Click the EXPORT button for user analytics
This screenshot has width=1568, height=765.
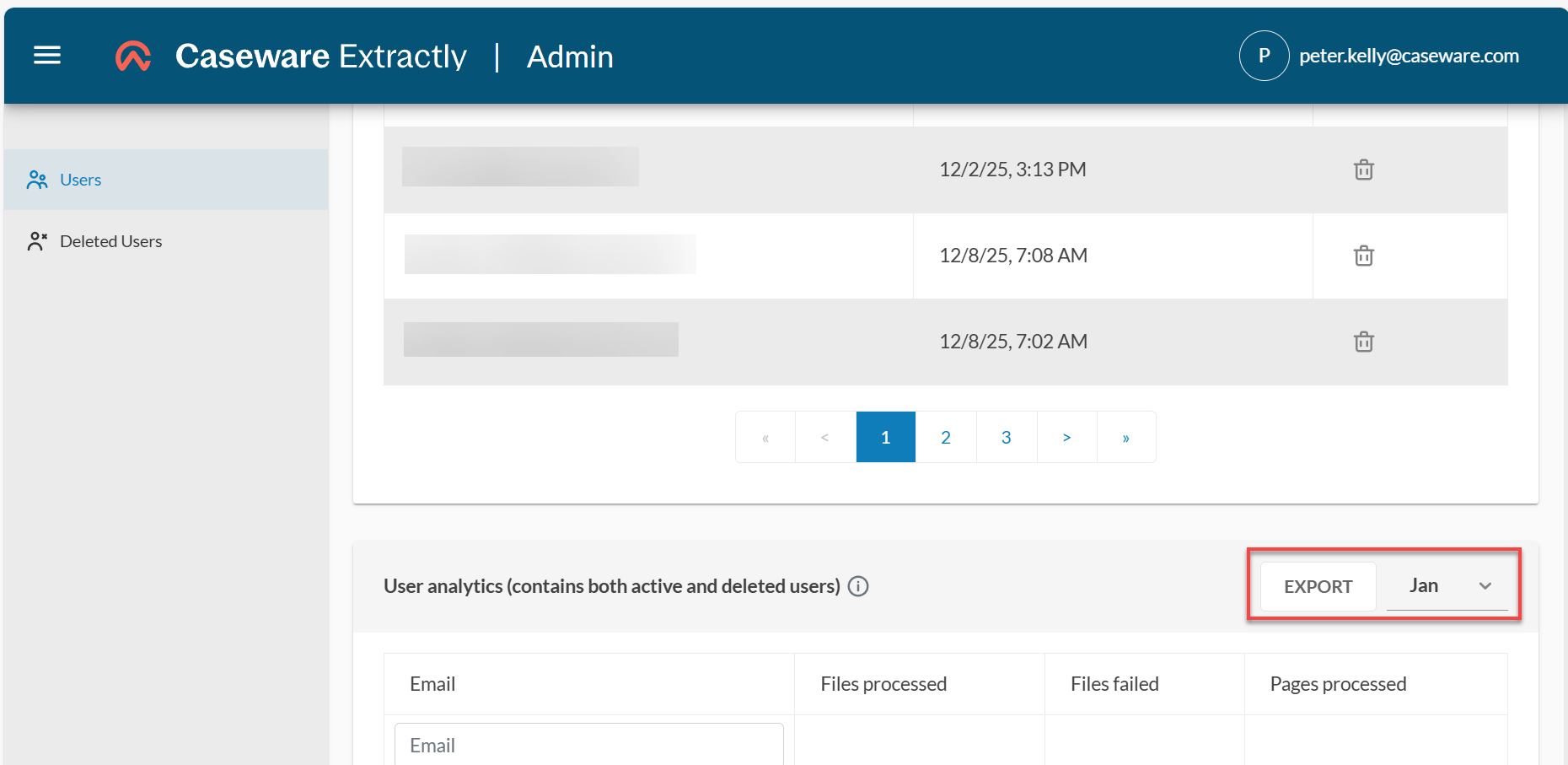(x=1317, y=586)
